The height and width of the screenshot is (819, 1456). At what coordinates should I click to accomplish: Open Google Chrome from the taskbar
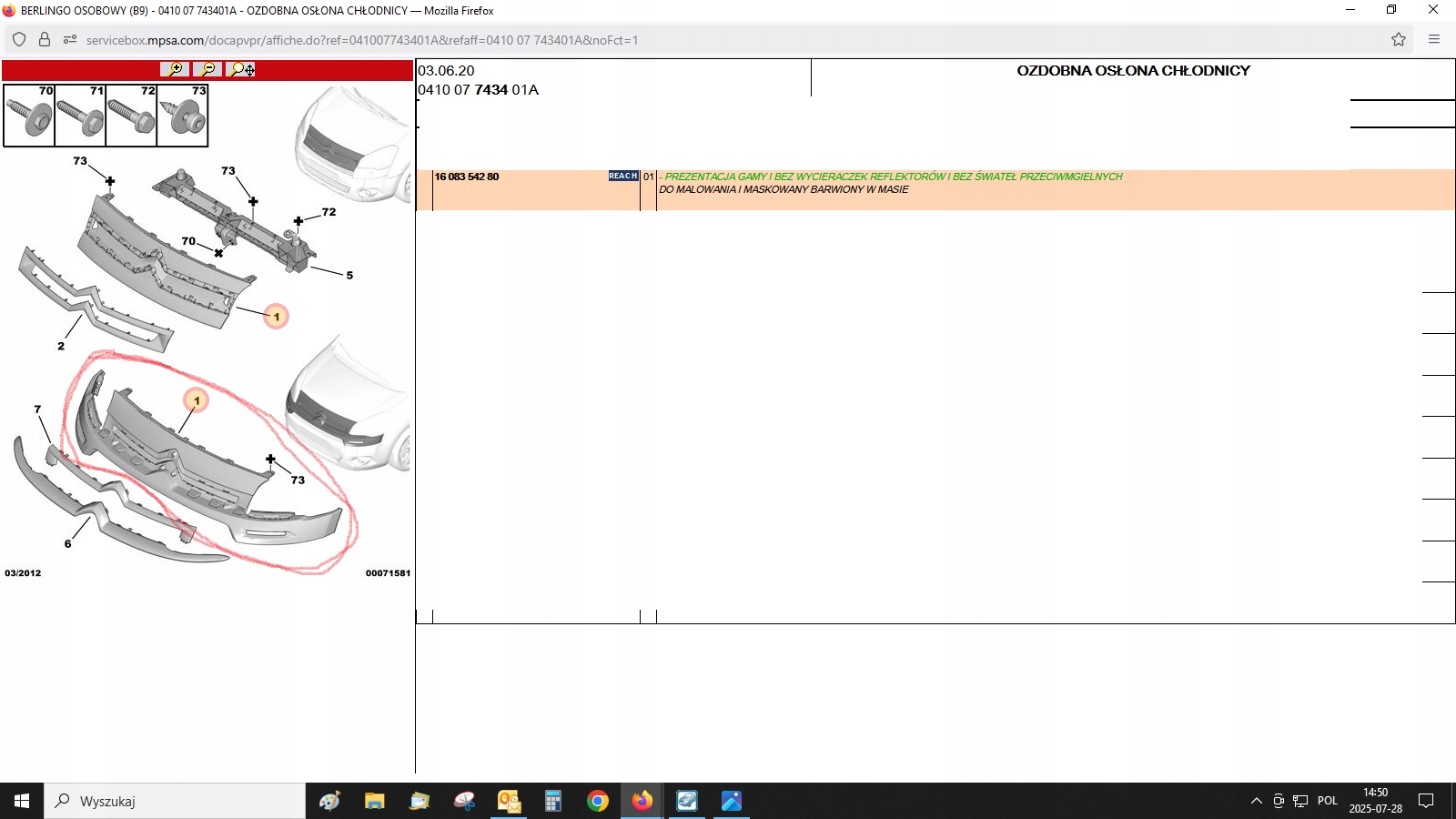point(598,801)
